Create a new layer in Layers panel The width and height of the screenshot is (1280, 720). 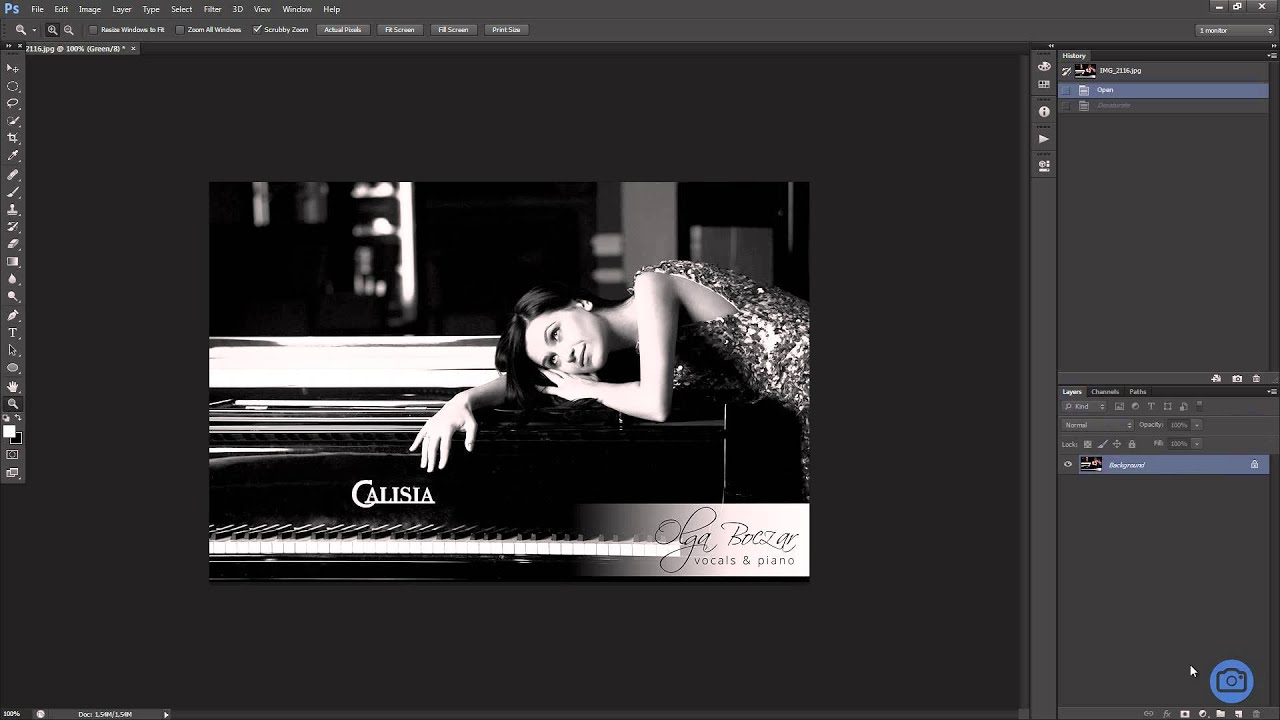[1238, 714]
